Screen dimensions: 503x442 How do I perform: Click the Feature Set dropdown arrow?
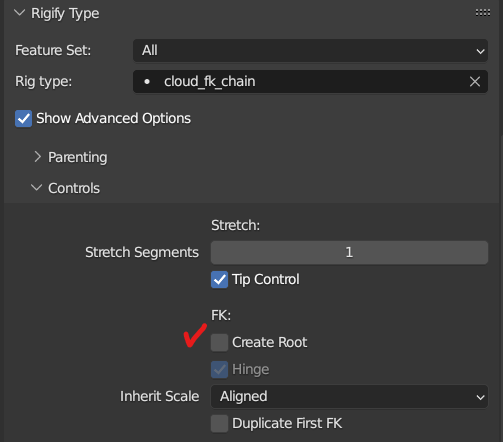[480, 51]
